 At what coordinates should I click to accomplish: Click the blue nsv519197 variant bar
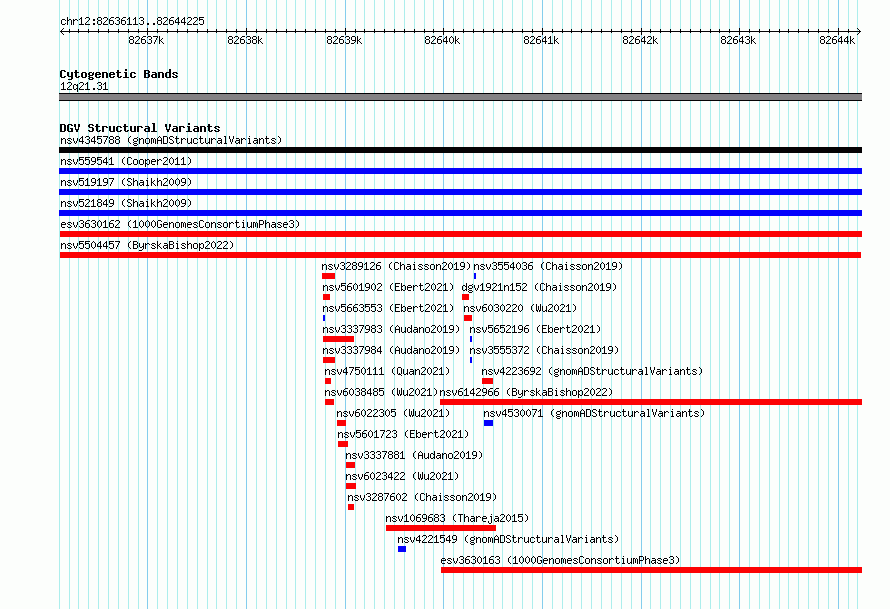460,192
